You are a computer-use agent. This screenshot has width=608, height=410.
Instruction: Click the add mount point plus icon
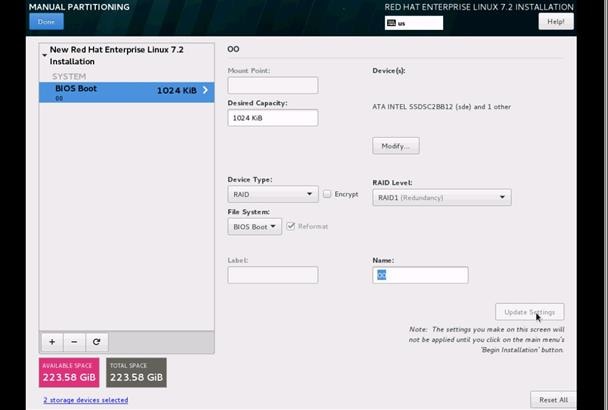tap(52, 342)
